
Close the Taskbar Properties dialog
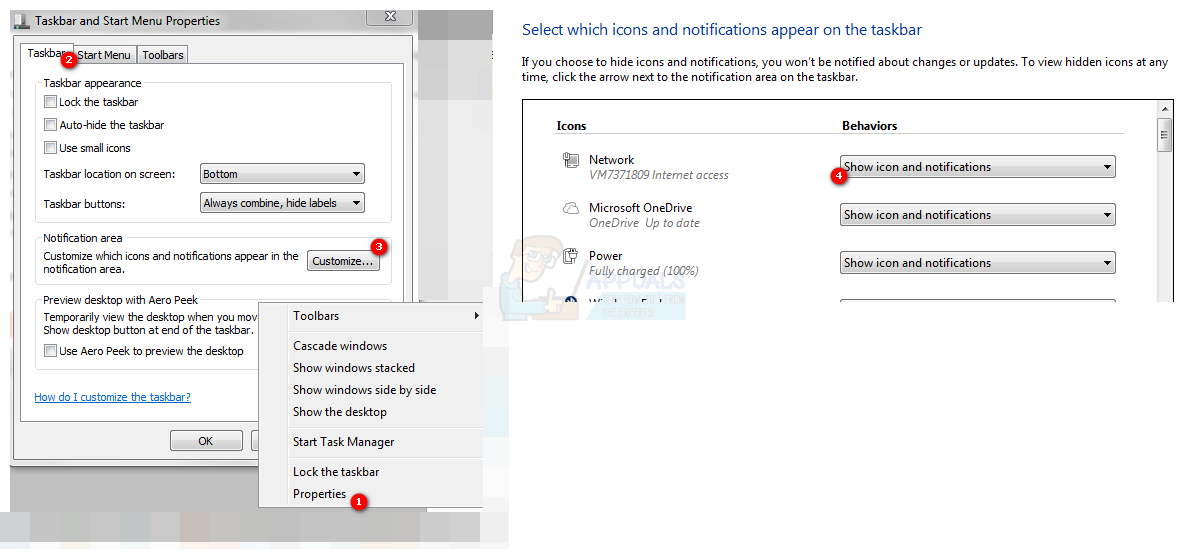click(391, 16)
